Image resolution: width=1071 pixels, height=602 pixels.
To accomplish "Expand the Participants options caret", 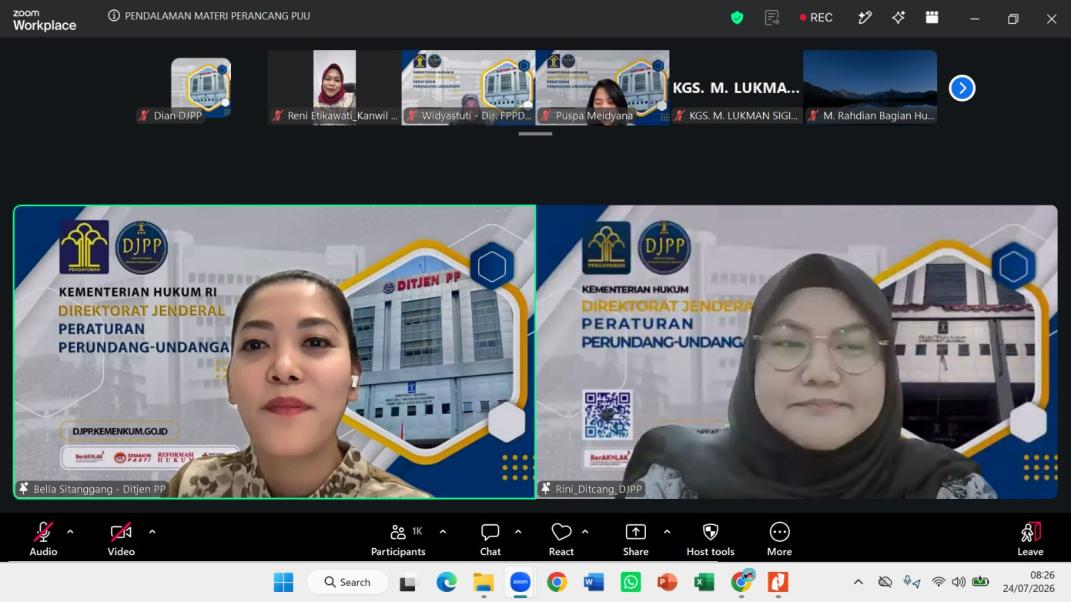I will pos(443,532).
